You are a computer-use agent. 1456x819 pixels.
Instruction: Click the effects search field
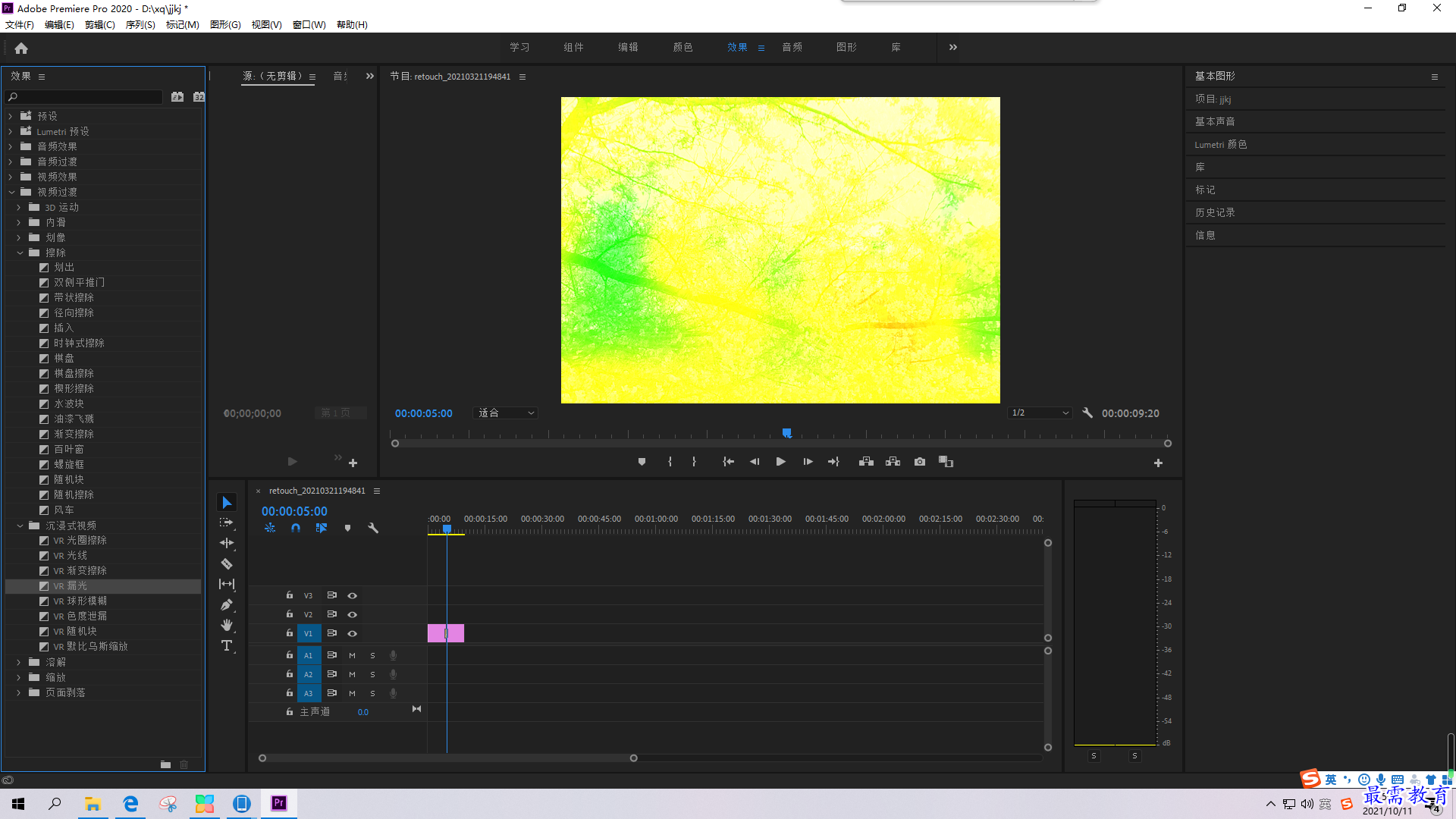(x=85, y=97)
